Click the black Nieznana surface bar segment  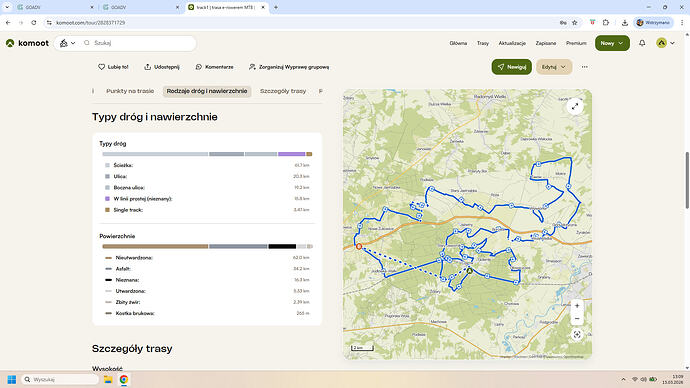click(x=282, y=246)
